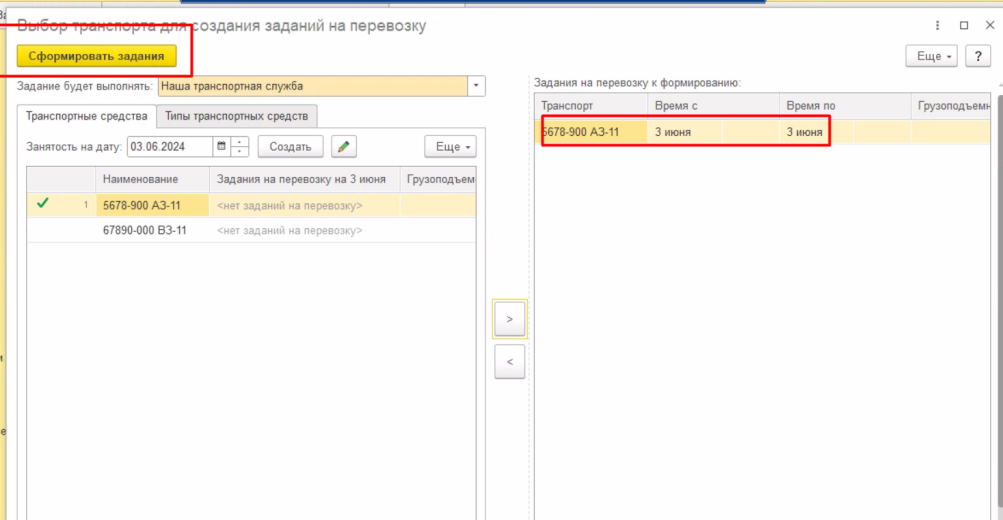Close the transport selection dialog
Viewport: 1003px width, 520px height.
(x=988, y=26)
